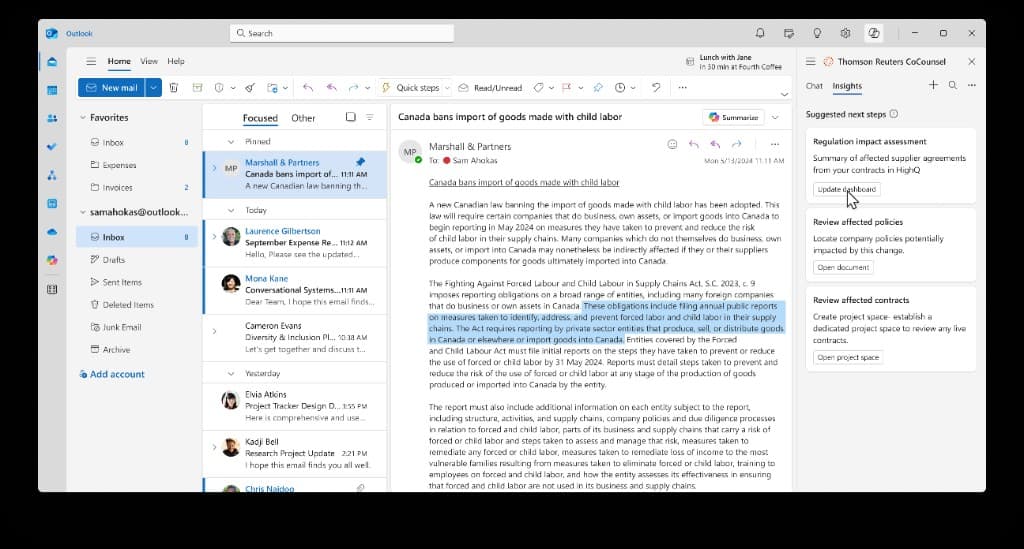Click the Forward arrow in ribbon
Image resolution: width=1024 pixels, height=549 pixels.
(x=353, y=87)
